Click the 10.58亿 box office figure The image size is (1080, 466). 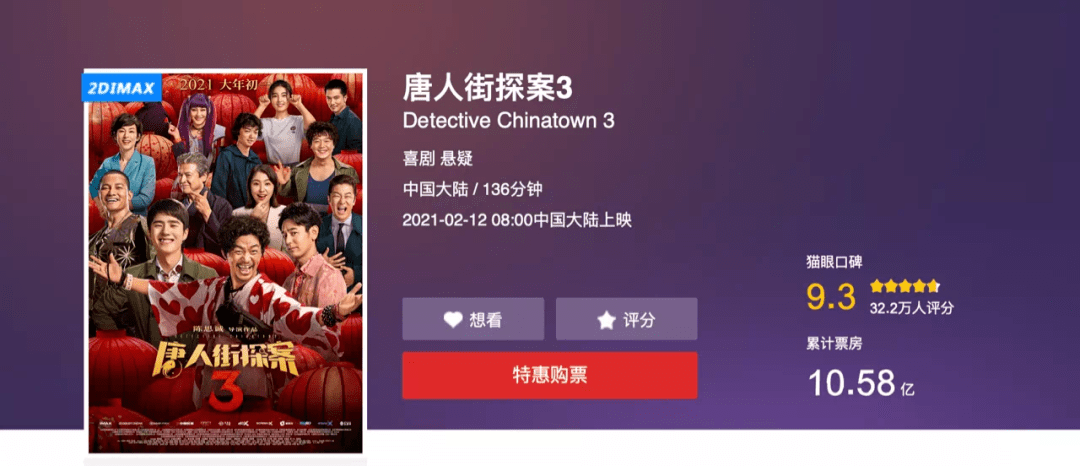tap(861, 383)
